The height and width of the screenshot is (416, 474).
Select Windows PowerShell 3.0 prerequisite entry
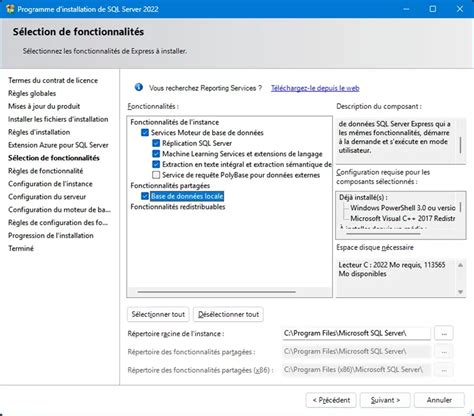(403, 208)
